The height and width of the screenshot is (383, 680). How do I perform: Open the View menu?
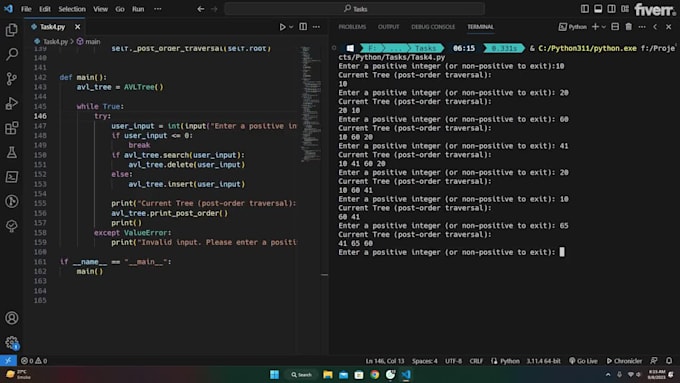[x=100, y=9]
